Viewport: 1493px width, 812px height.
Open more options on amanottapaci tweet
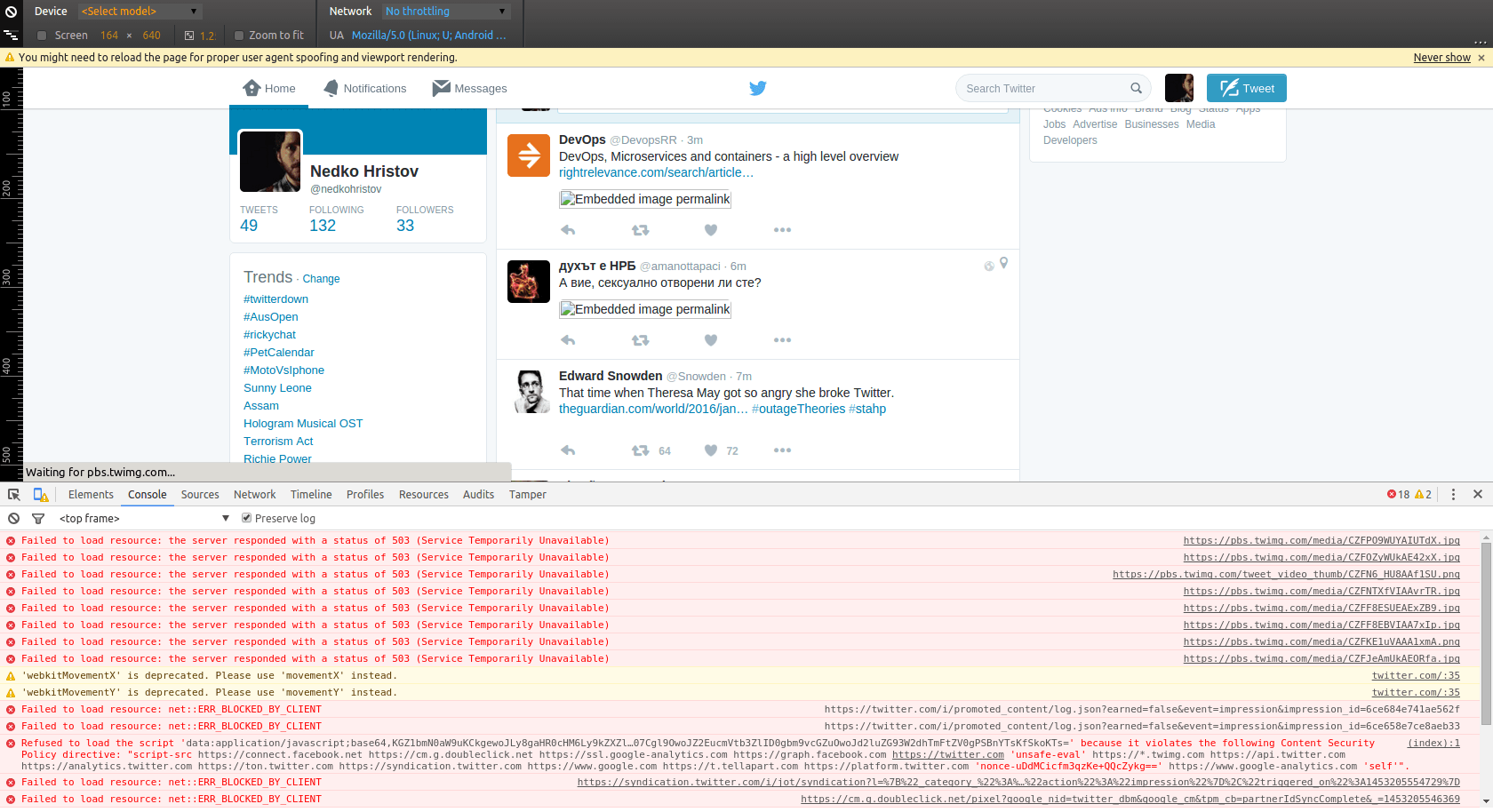782,340
